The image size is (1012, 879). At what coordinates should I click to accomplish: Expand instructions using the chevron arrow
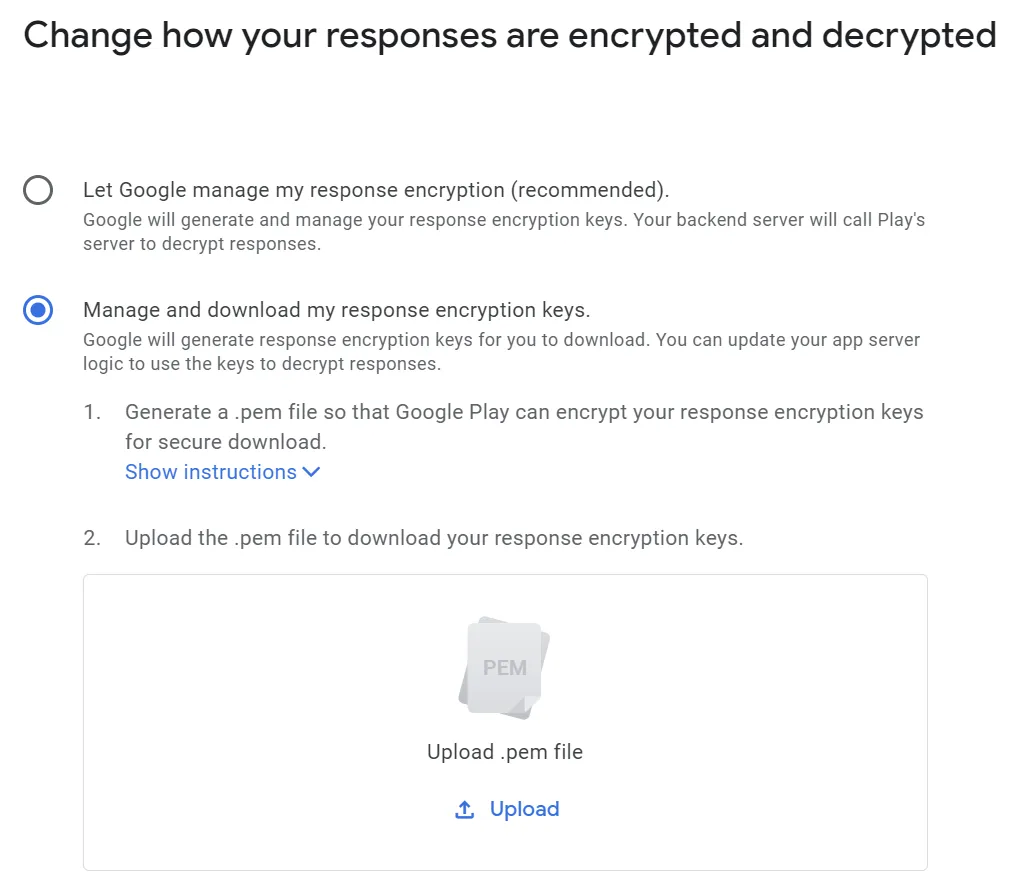click(311, 472)
